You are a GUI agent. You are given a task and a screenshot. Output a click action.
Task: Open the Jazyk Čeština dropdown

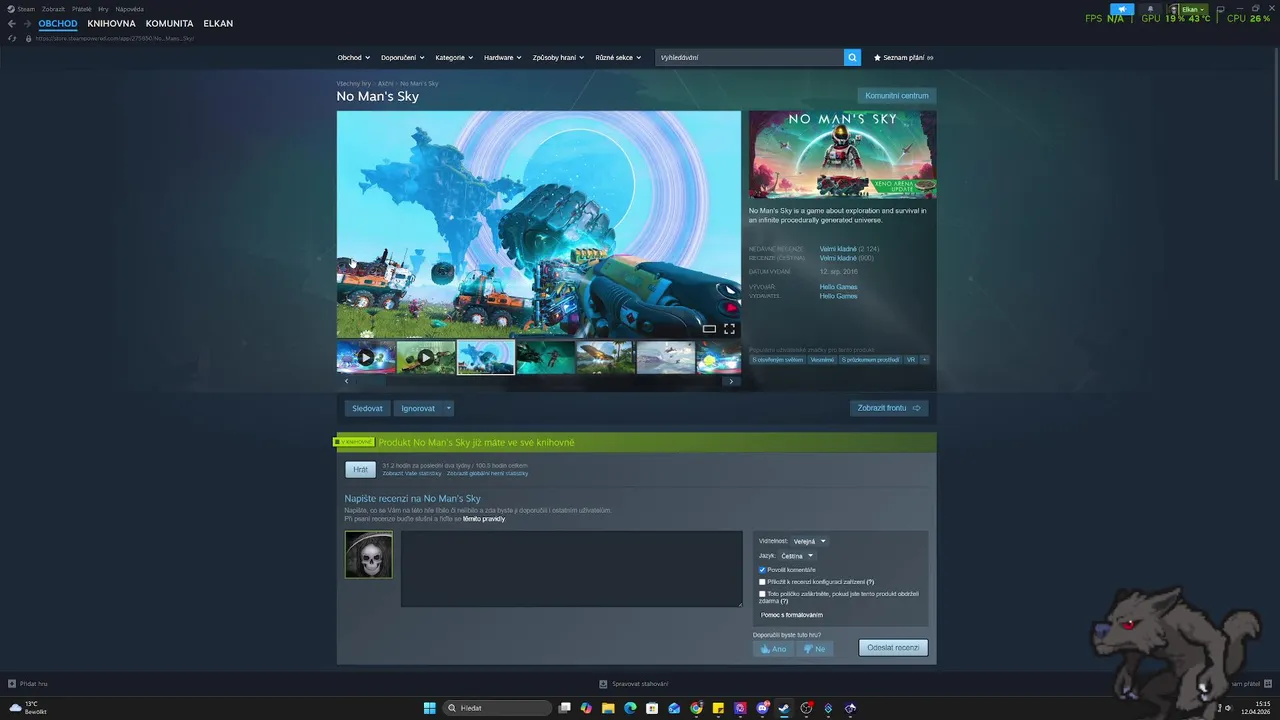click(797, 556)
